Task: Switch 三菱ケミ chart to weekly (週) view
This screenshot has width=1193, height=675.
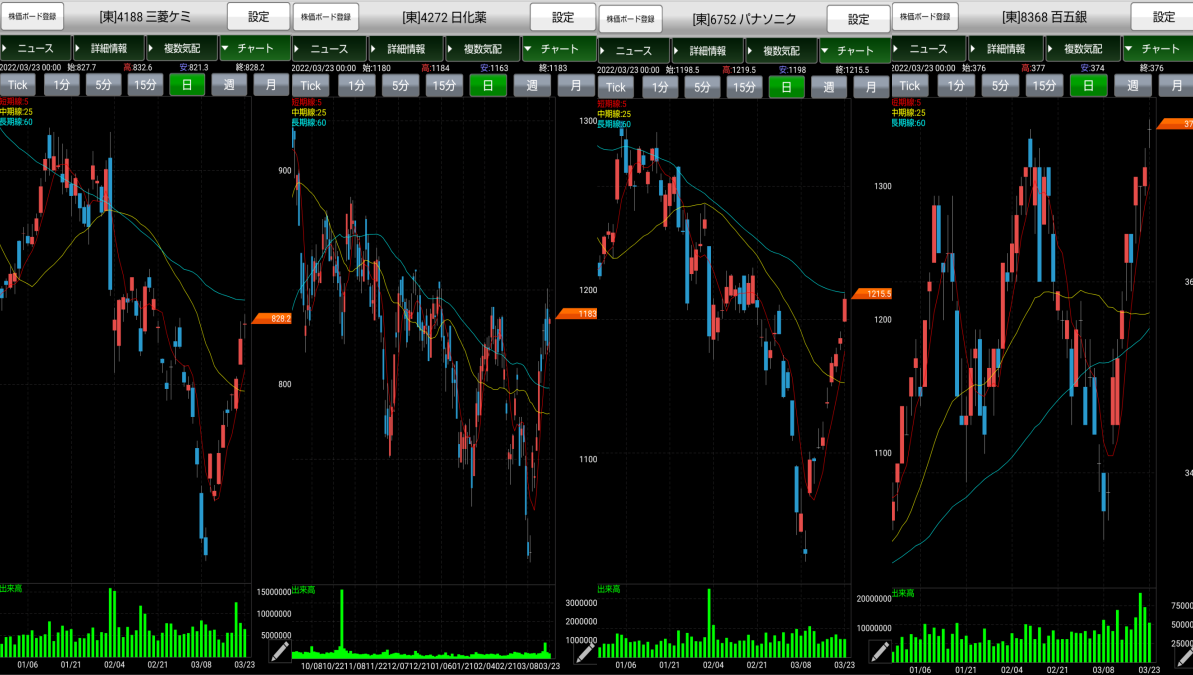Action: click(x=229, y=85)
